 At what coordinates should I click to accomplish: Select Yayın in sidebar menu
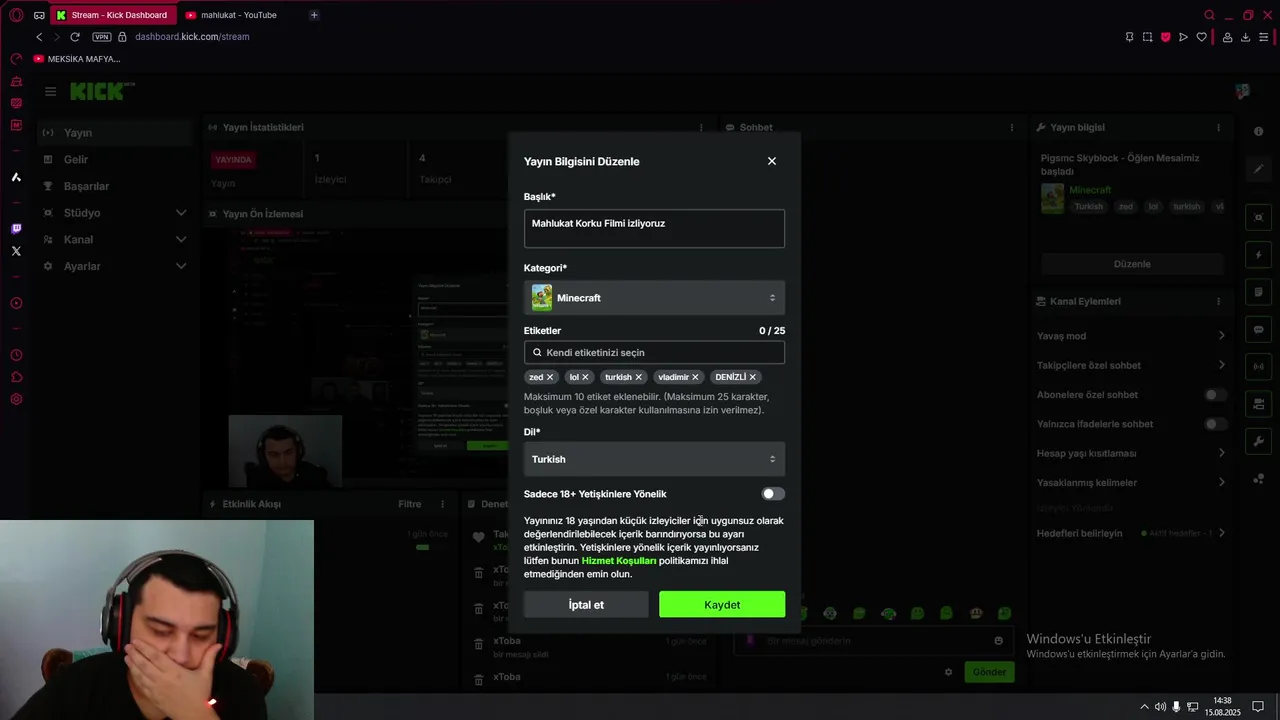pyautogui.click(x=115, y=133)
